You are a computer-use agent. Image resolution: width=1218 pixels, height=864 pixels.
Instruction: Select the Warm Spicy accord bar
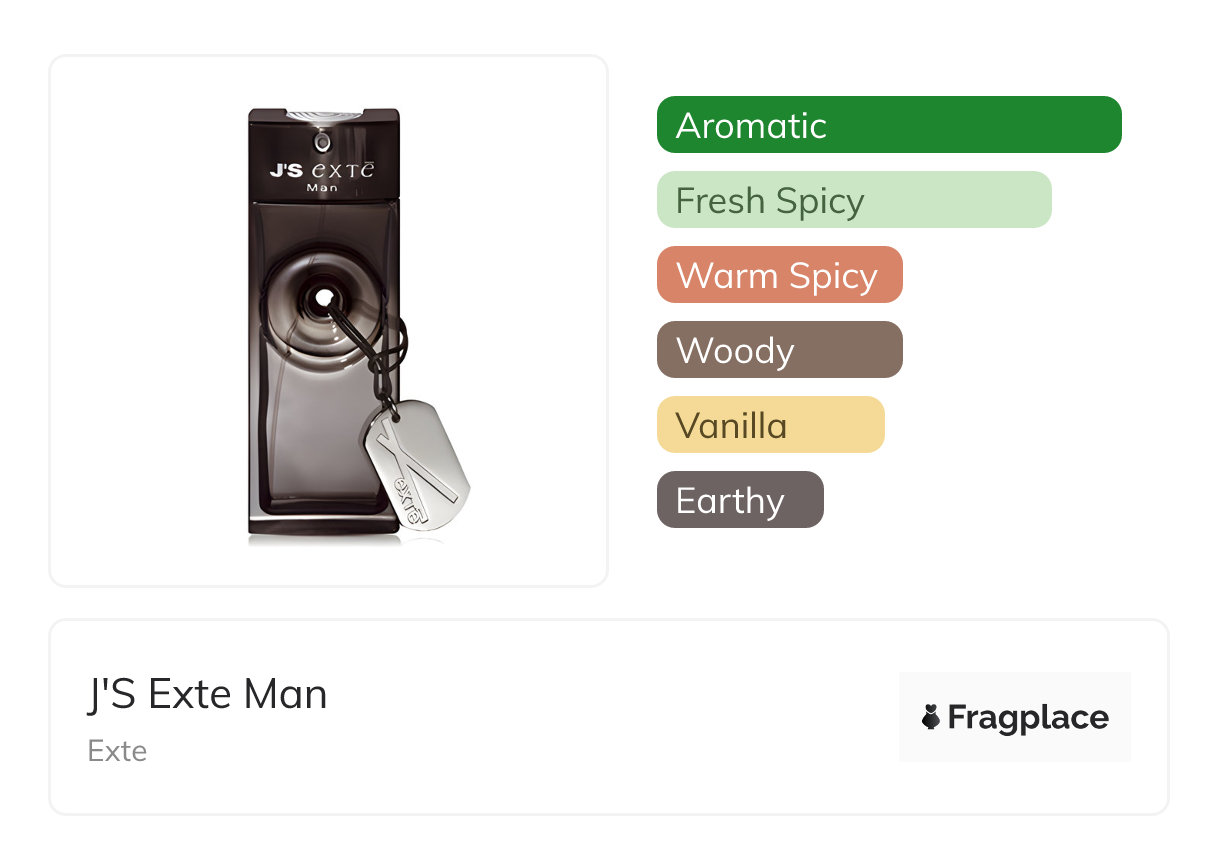coord(779,275)
